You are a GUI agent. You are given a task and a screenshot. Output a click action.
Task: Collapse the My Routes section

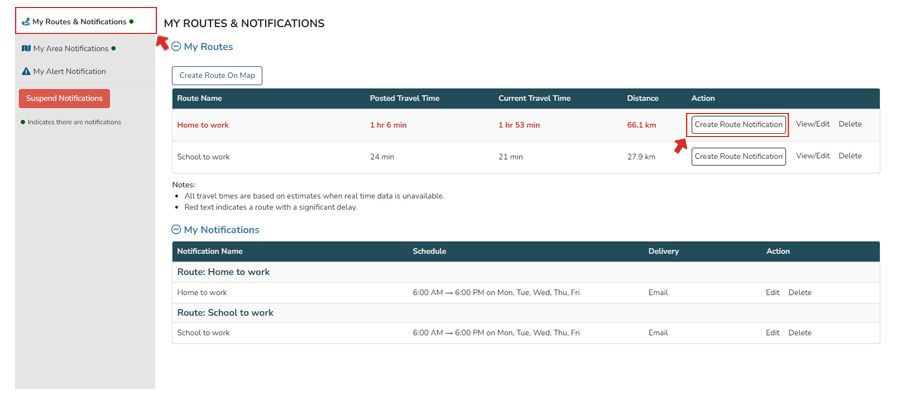click(x=176, y=47)
